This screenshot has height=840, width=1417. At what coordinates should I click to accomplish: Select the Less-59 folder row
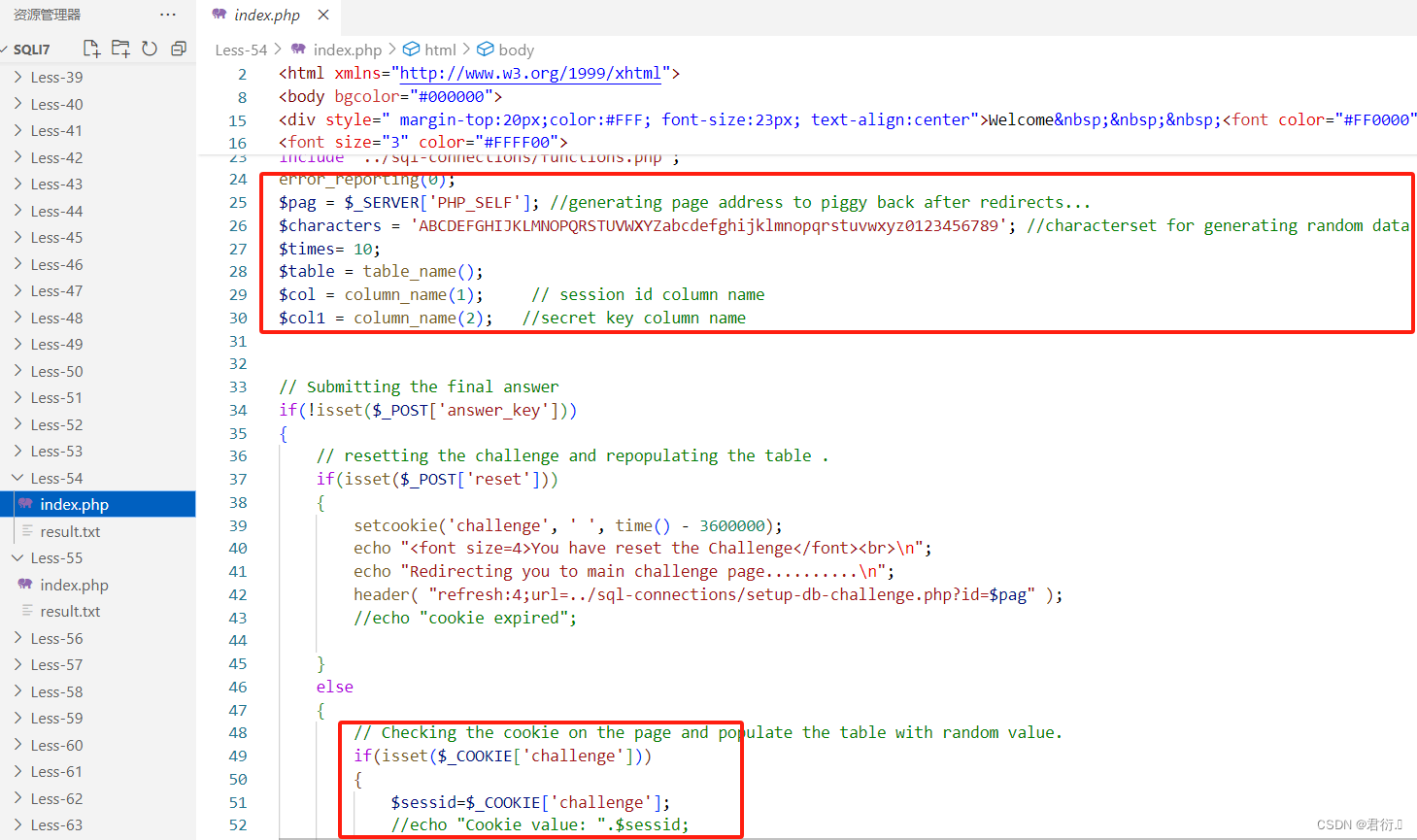[x=98, y=718]
